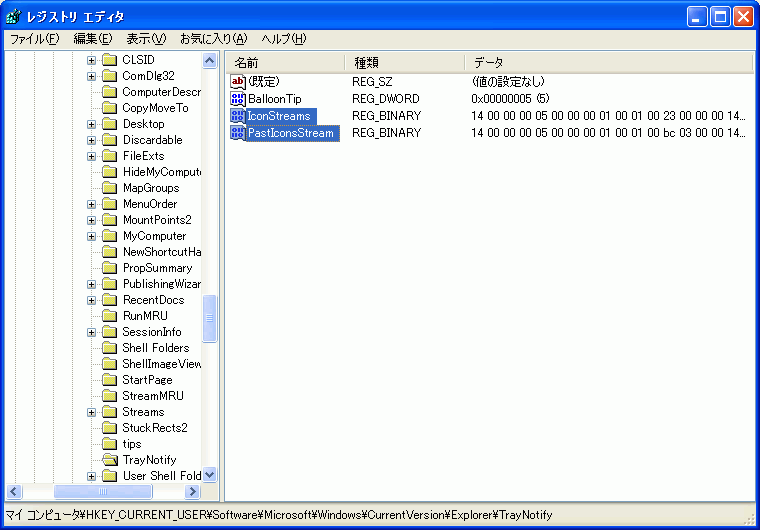Click the Shell Folders folder icon
This screenshot has width=760, height=530.
coord(110,348)
